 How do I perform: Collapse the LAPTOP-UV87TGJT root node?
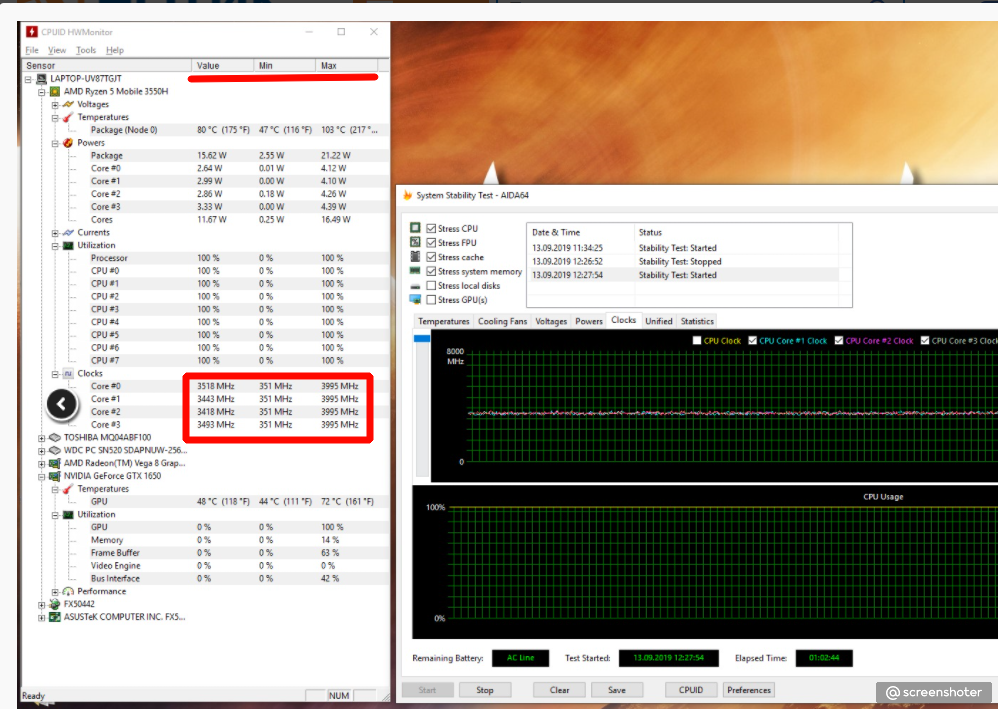(28, 80)
